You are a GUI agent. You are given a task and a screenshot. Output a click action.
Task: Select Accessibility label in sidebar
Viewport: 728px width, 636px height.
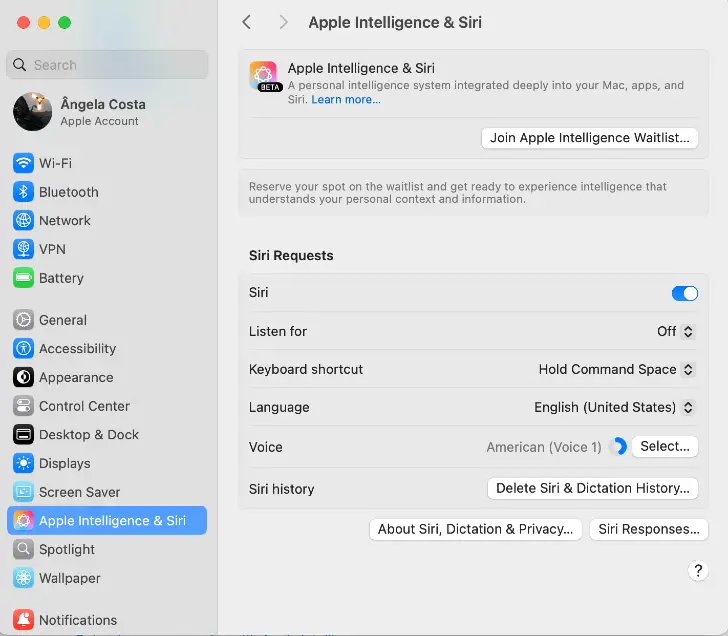point(78,349)
